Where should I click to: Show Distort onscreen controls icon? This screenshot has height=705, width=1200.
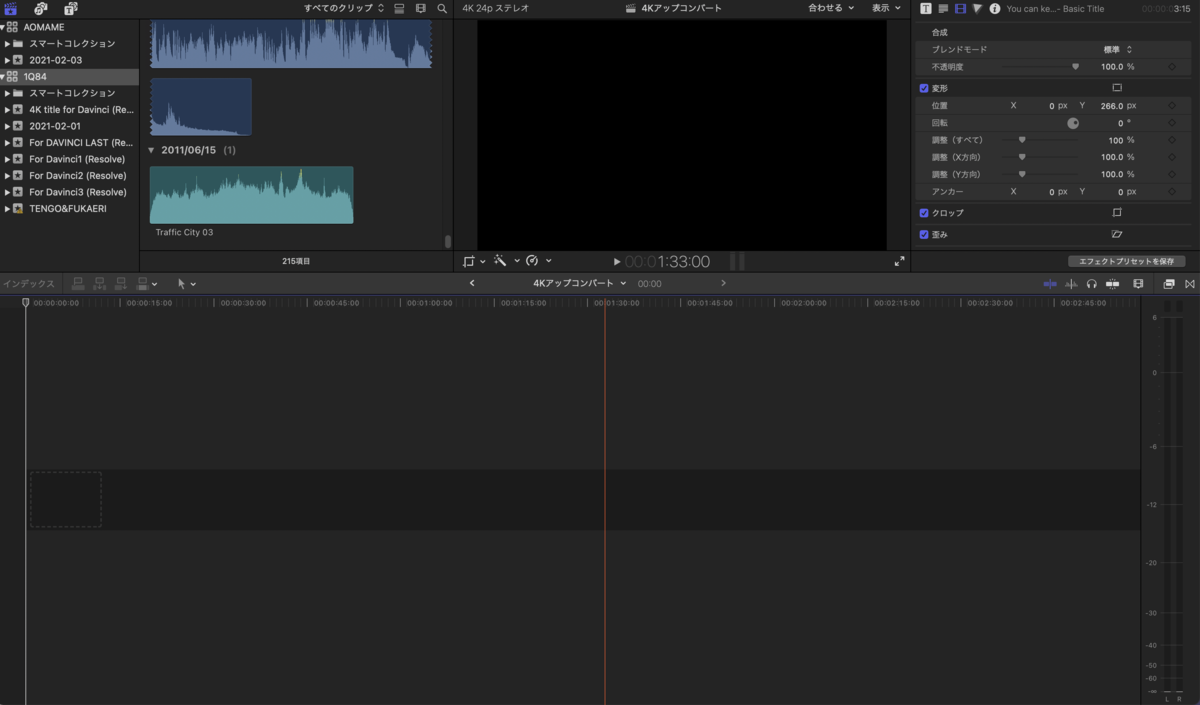click(1117, 234)
